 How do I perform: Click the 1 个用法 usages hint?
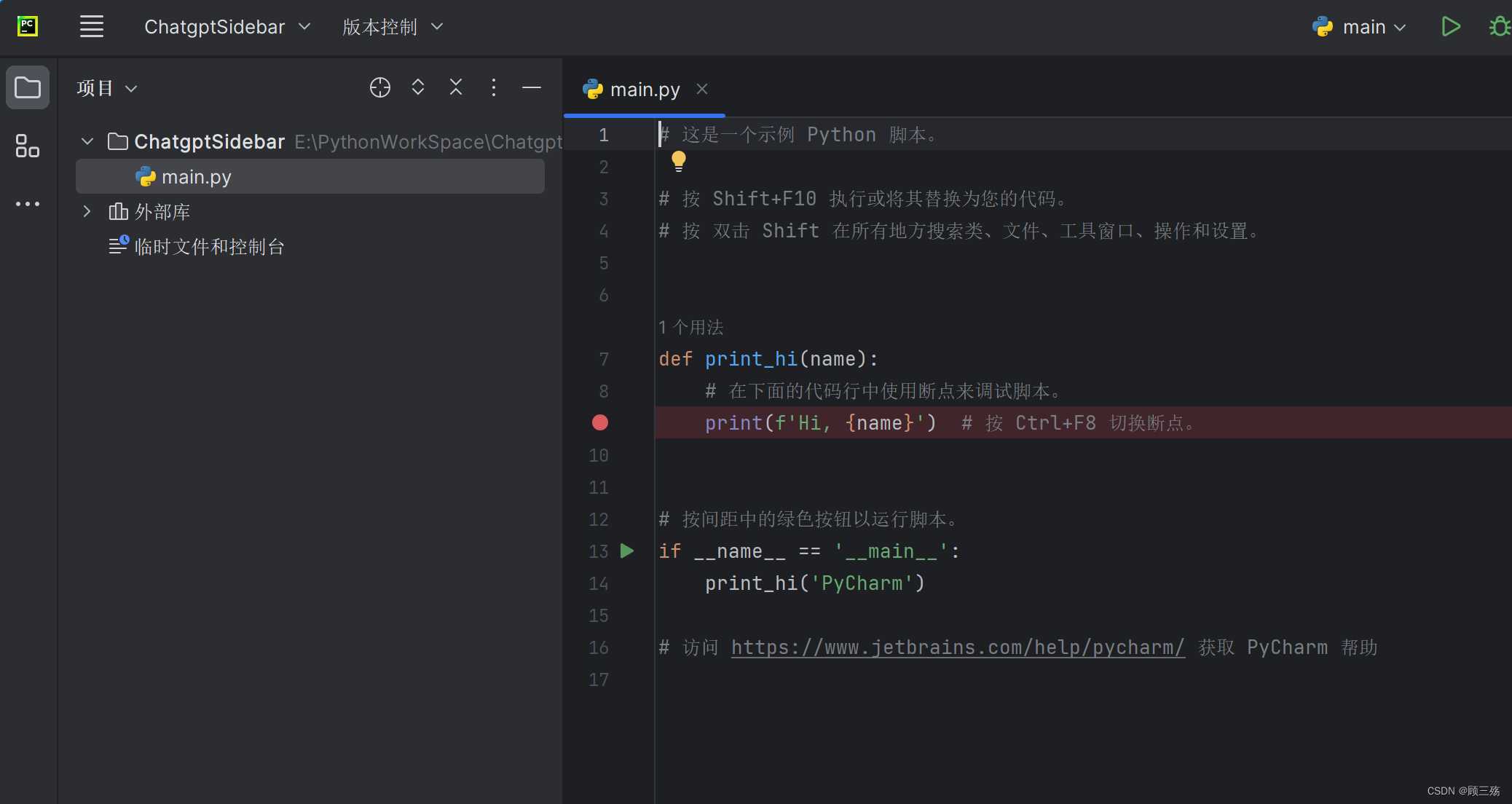(x=690, y=327)
